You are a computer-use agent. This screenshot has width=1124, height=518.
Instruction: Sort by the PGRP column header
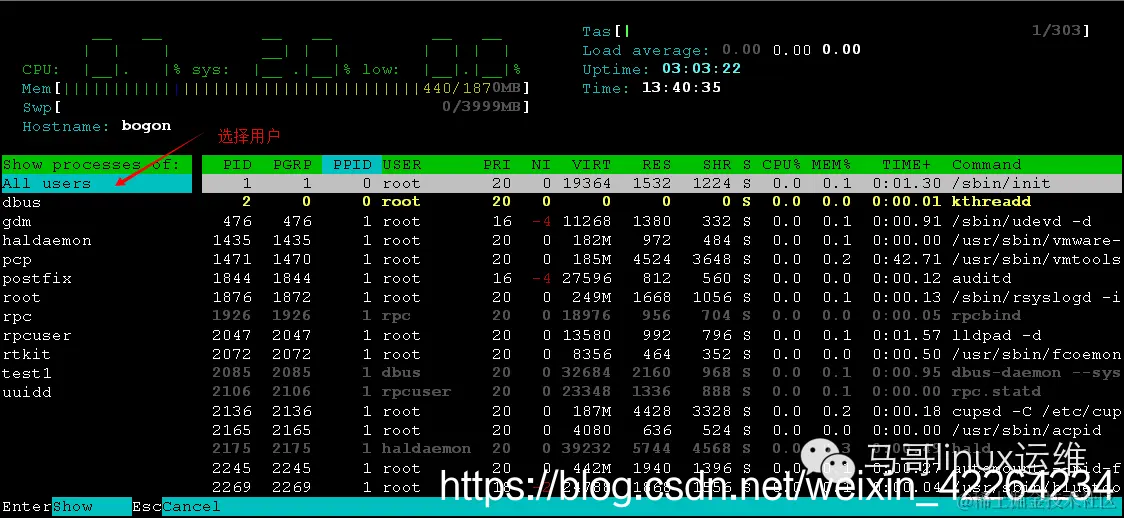pyautogui.click(x=292, y=165)
